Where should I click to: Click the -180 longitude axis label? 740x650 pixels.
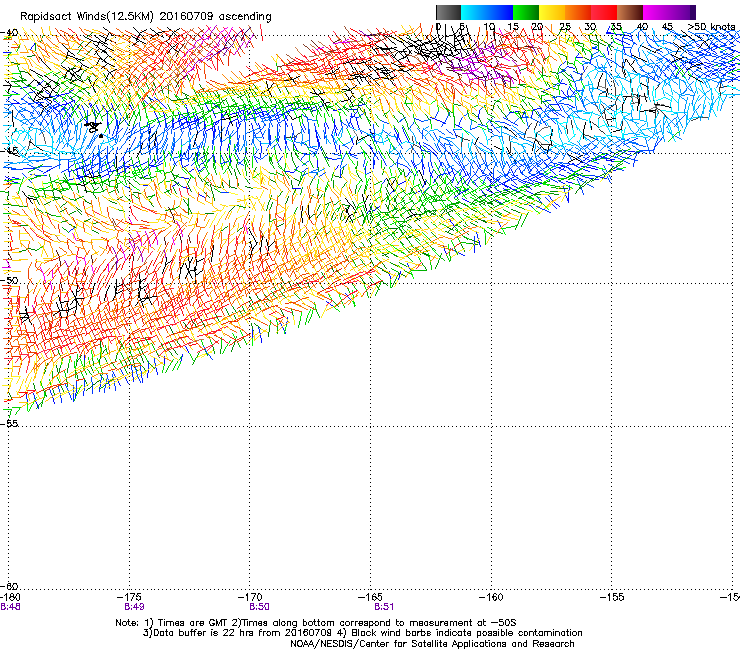10,598
